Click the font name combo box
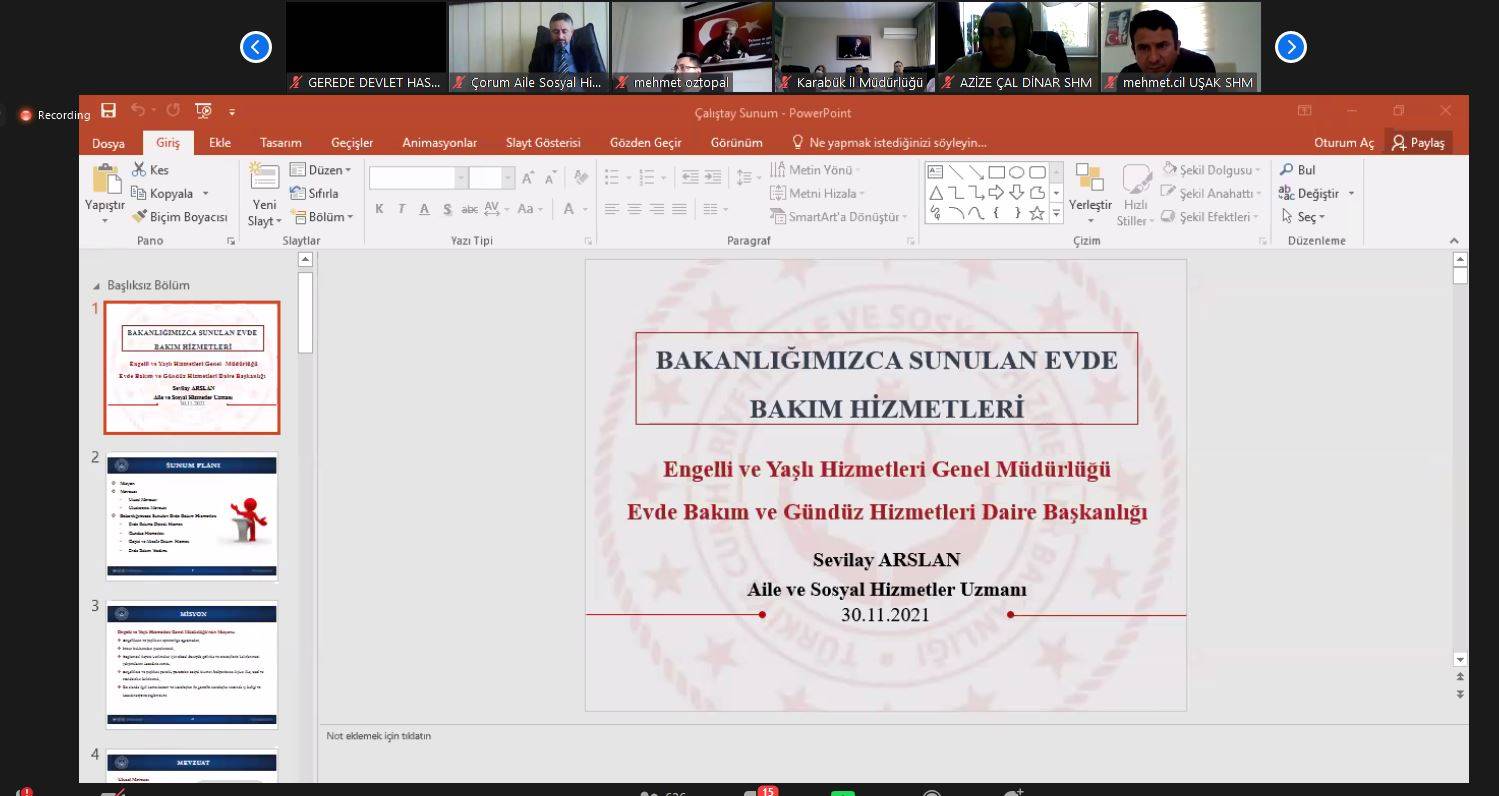The height and width of the screenshot is (796, 1499). coord(418,178)
